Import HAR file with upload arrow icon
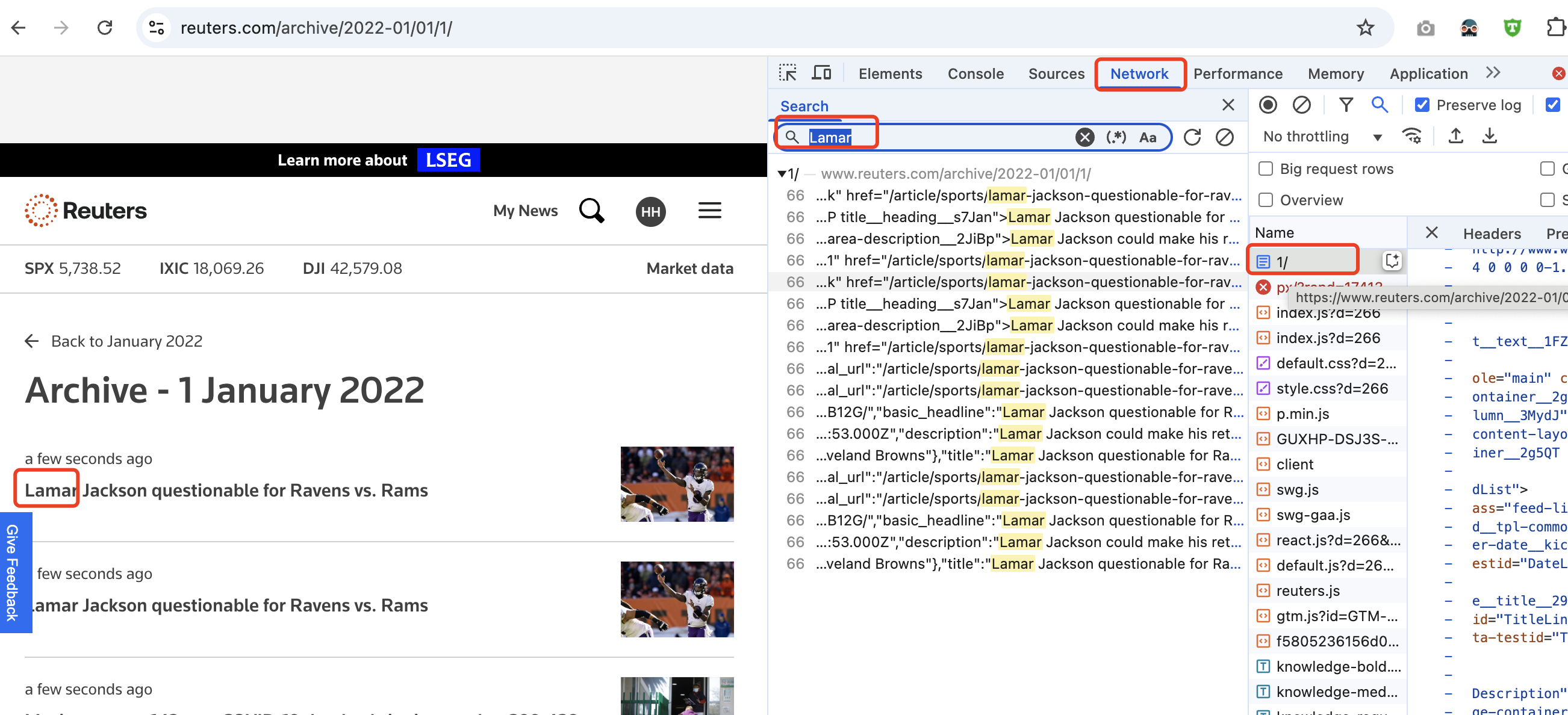This screenshot has height=715, width=1568. pyautogui.click(x=1456, y=135)
